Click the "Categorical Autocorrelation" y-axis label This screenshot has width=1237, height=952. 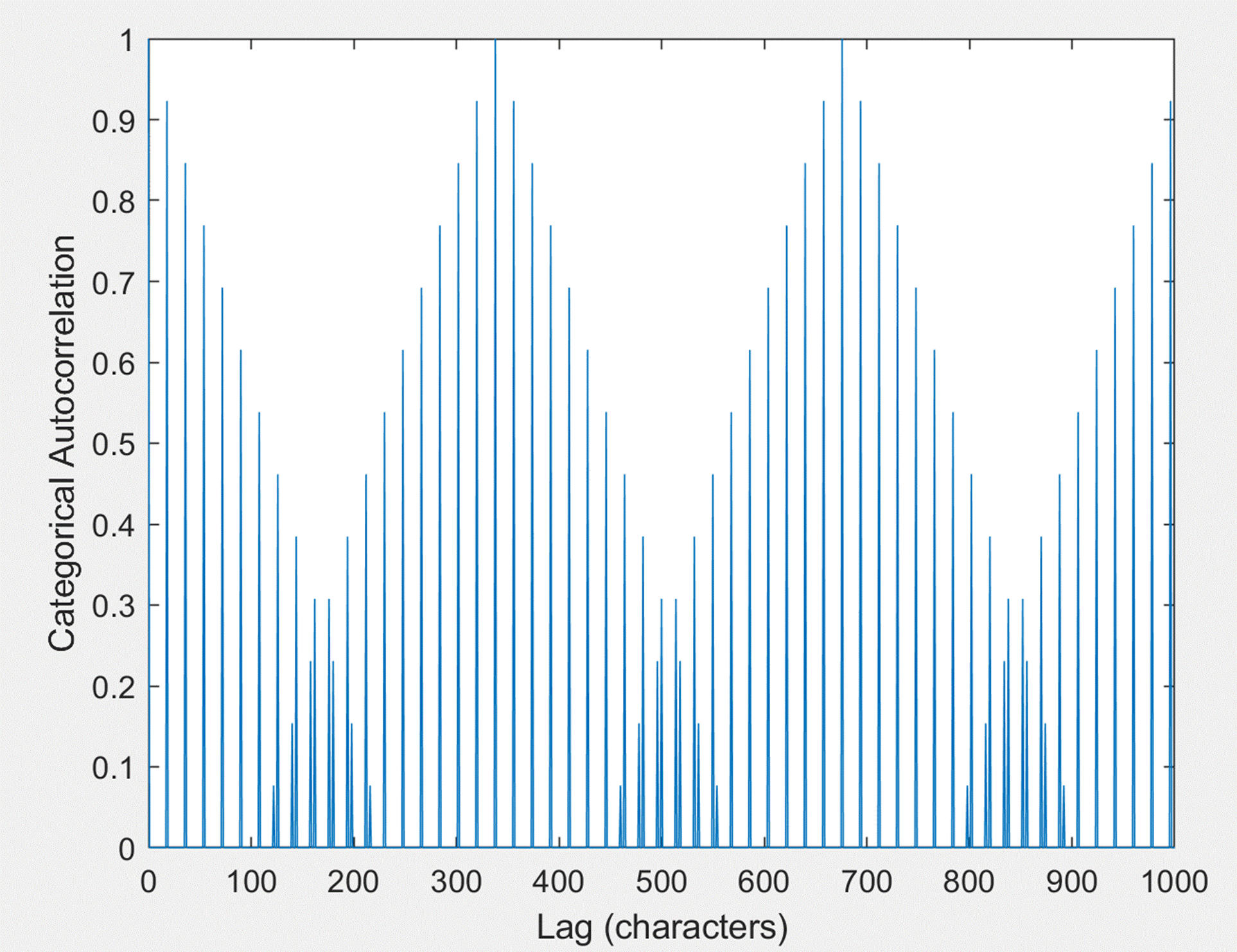(x=62, y=443)
